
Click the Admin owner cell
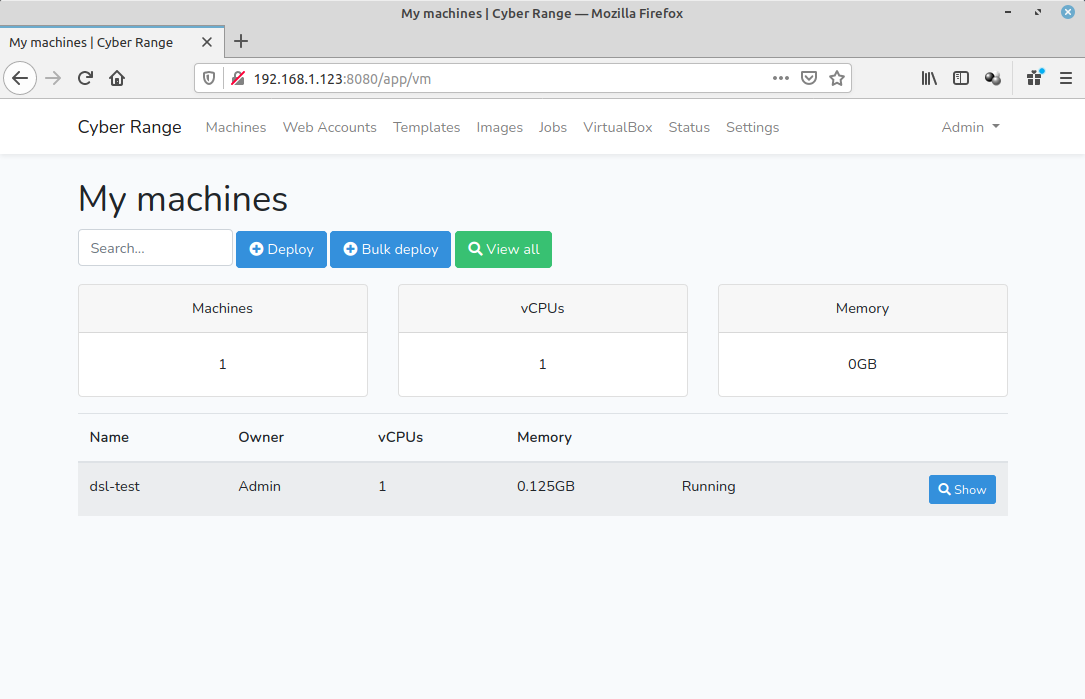[x=259, y=487]
